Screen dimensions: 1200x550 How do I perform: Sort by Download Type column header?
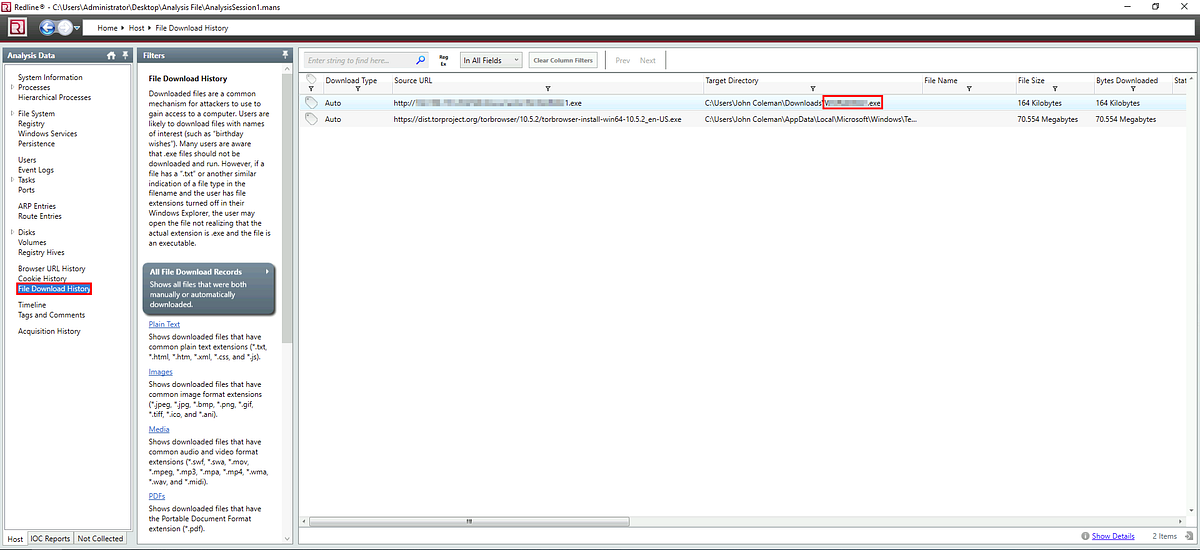click(351, 80)
